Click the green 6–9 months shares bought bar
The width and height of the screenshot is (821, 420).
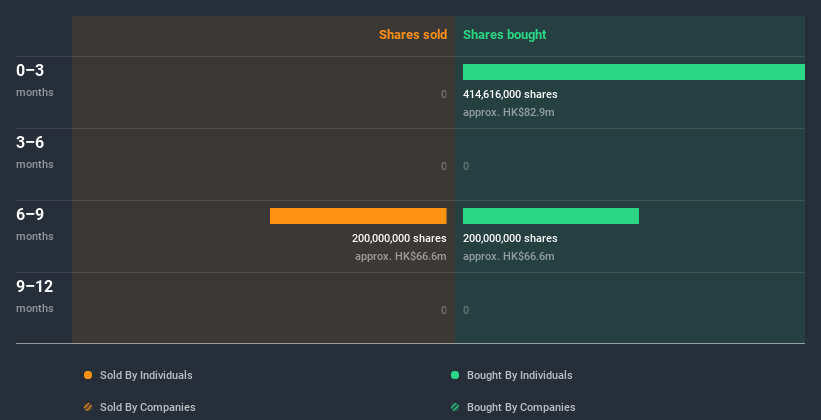[x=551, y=216]
